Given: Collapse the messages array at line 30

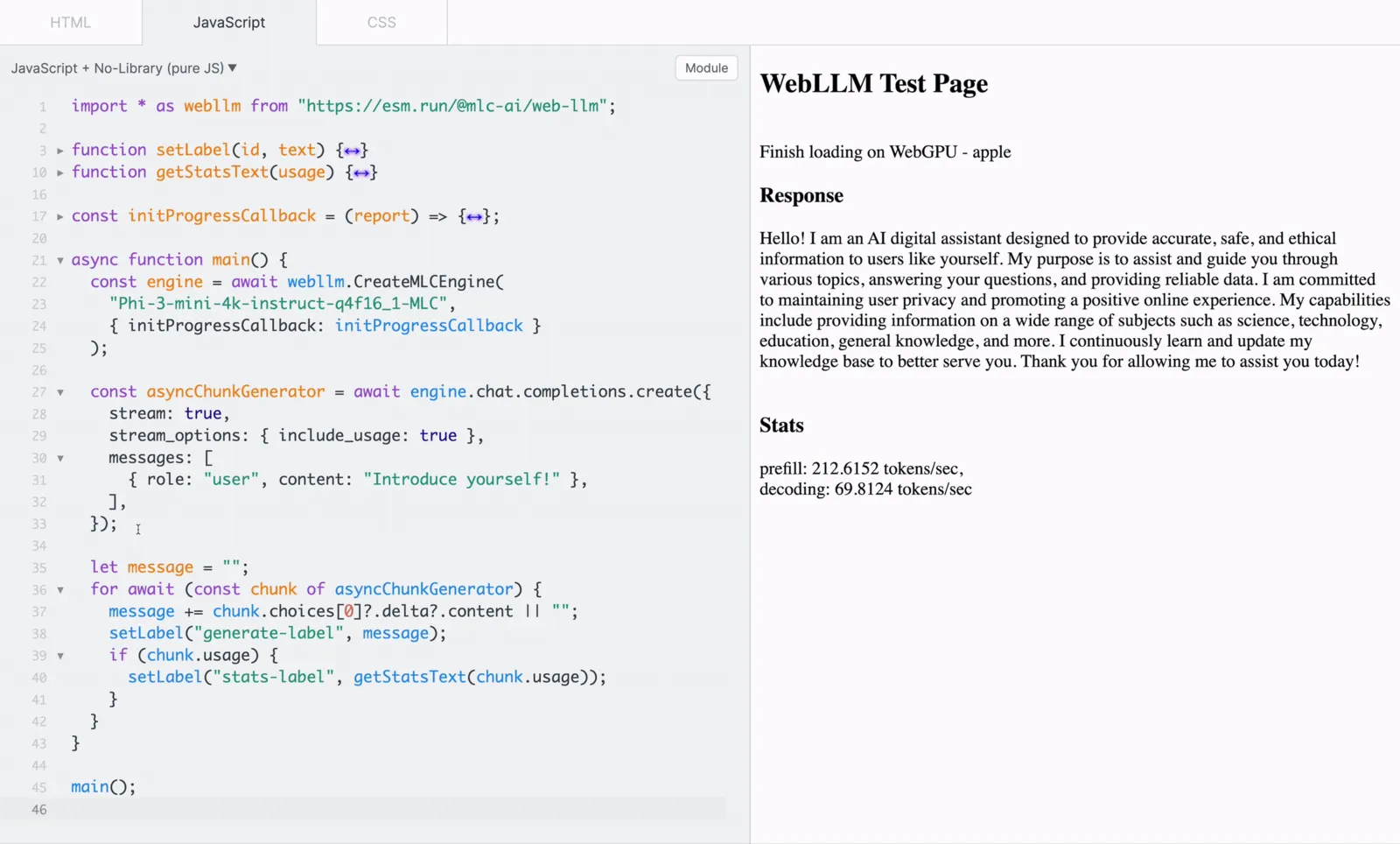Looking at the screenshot, I should (x=60, y=458).
